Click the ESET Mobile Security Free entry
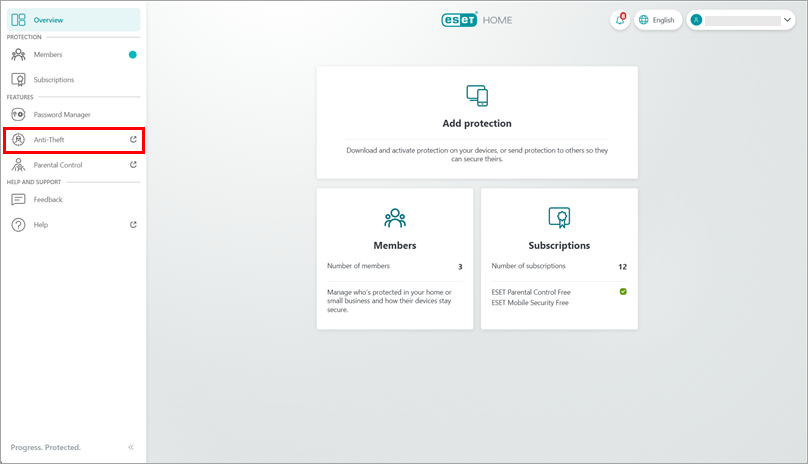Image resolution: width=808 pixels, height=464 pixels. (530, 302)
